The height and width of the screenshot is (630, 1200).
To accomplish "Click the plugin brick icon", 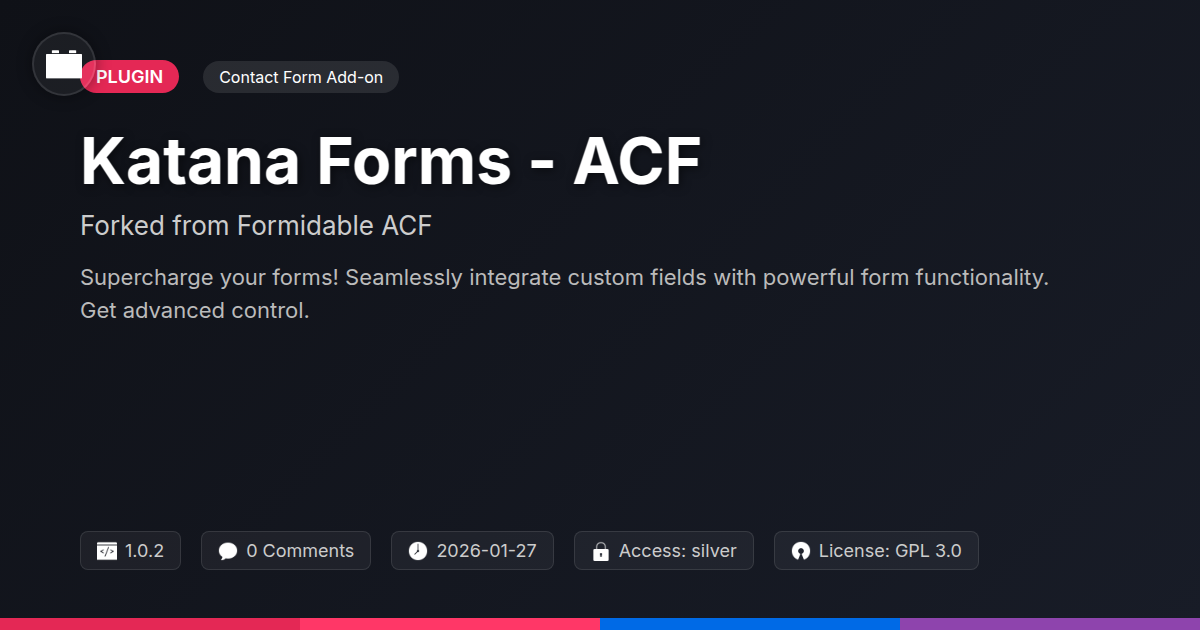I will click(x=64, y=65).
